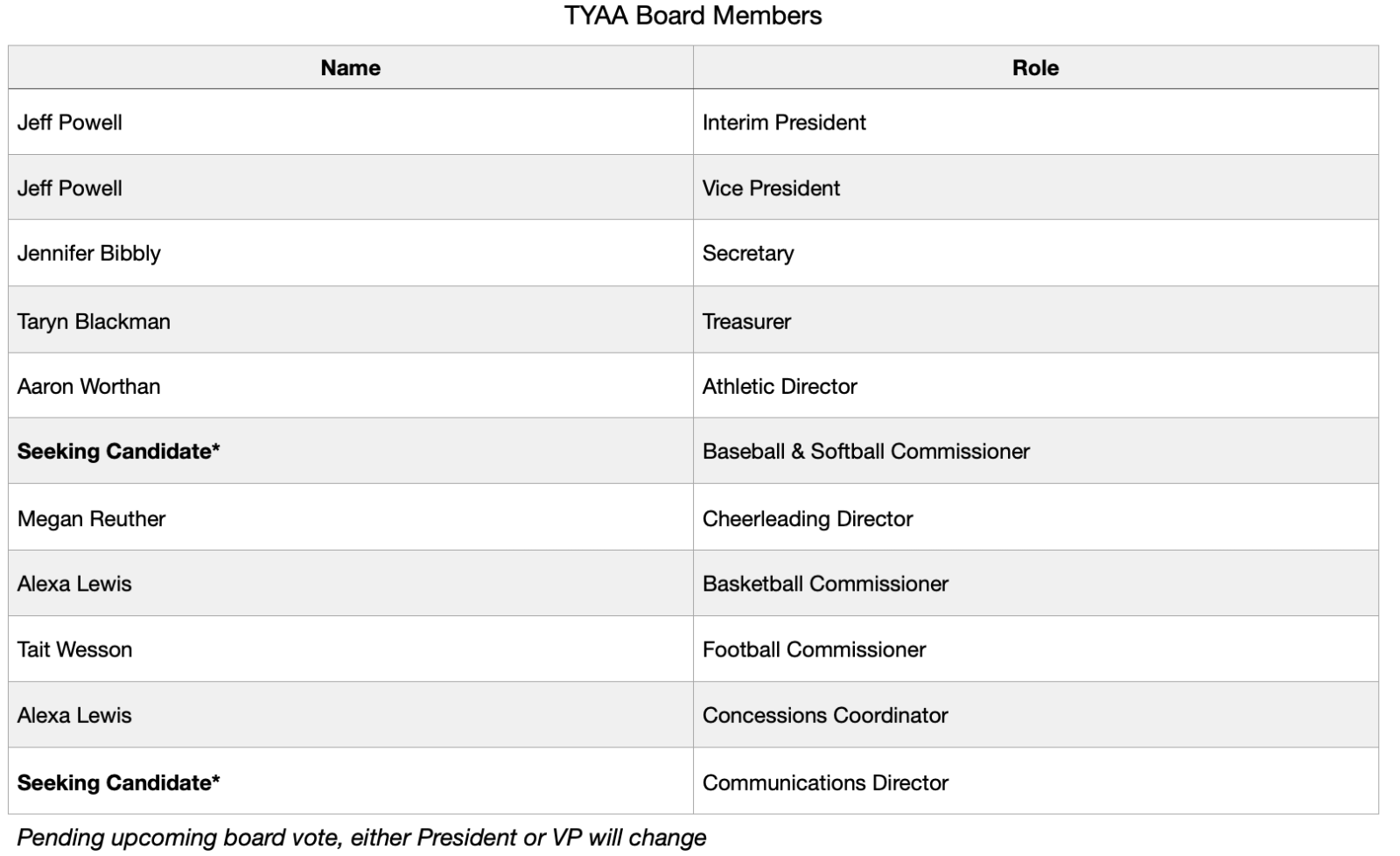Select the Megan Reuther name cell
This screenshot has width=1400, height=856.
[x=91, y=518]
